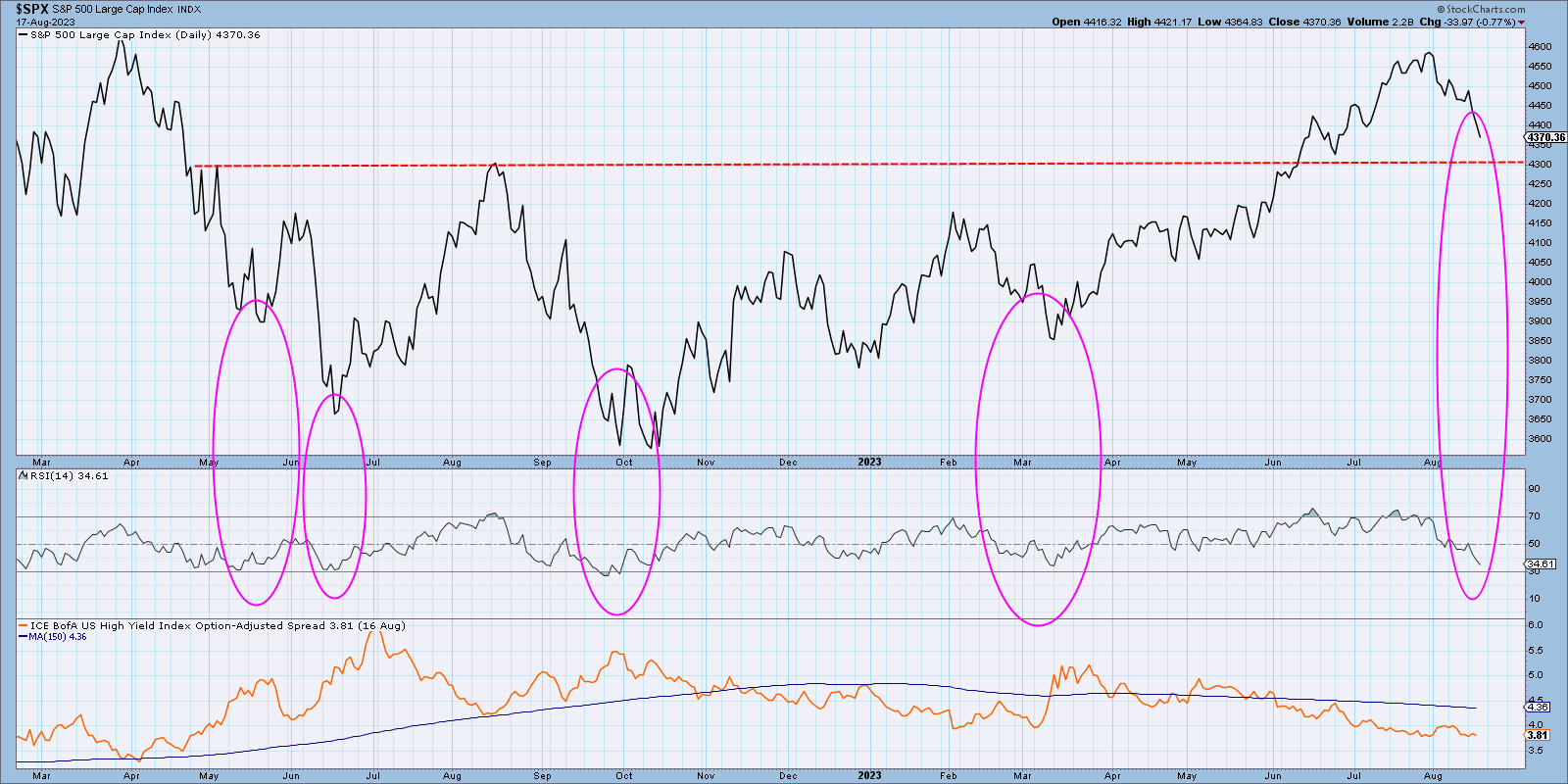1568x784 pixels.
Task: Select the 4370.36 price tag on right axis
Action: coord(1545,138)
